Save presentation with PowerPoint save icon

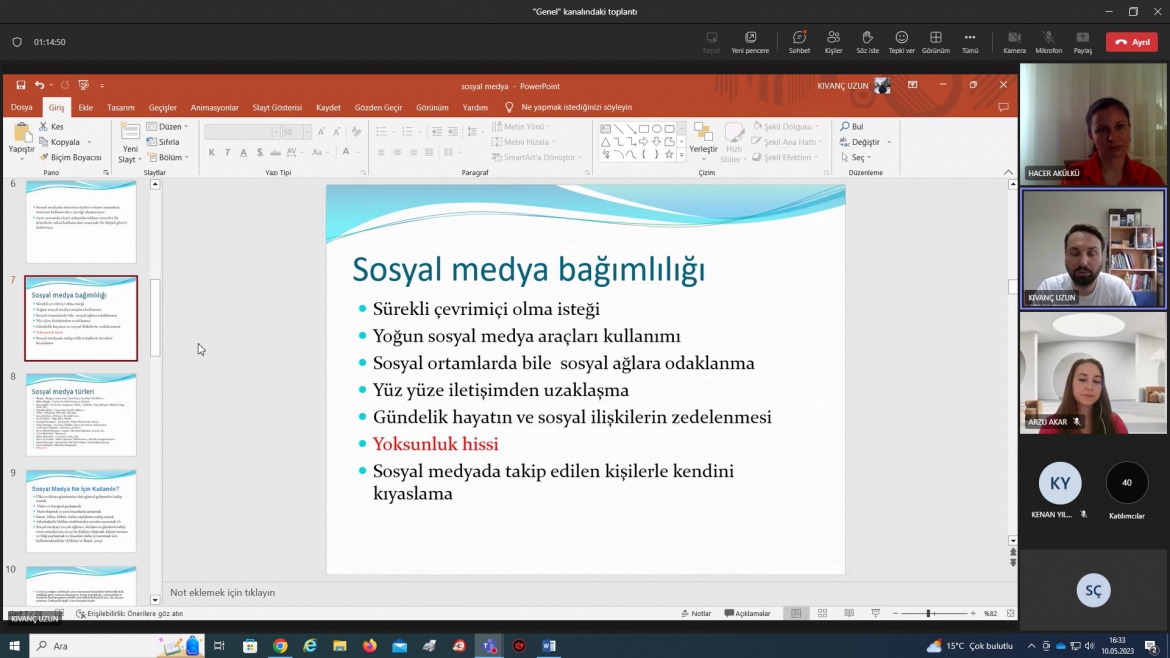(x=21, y=85)
